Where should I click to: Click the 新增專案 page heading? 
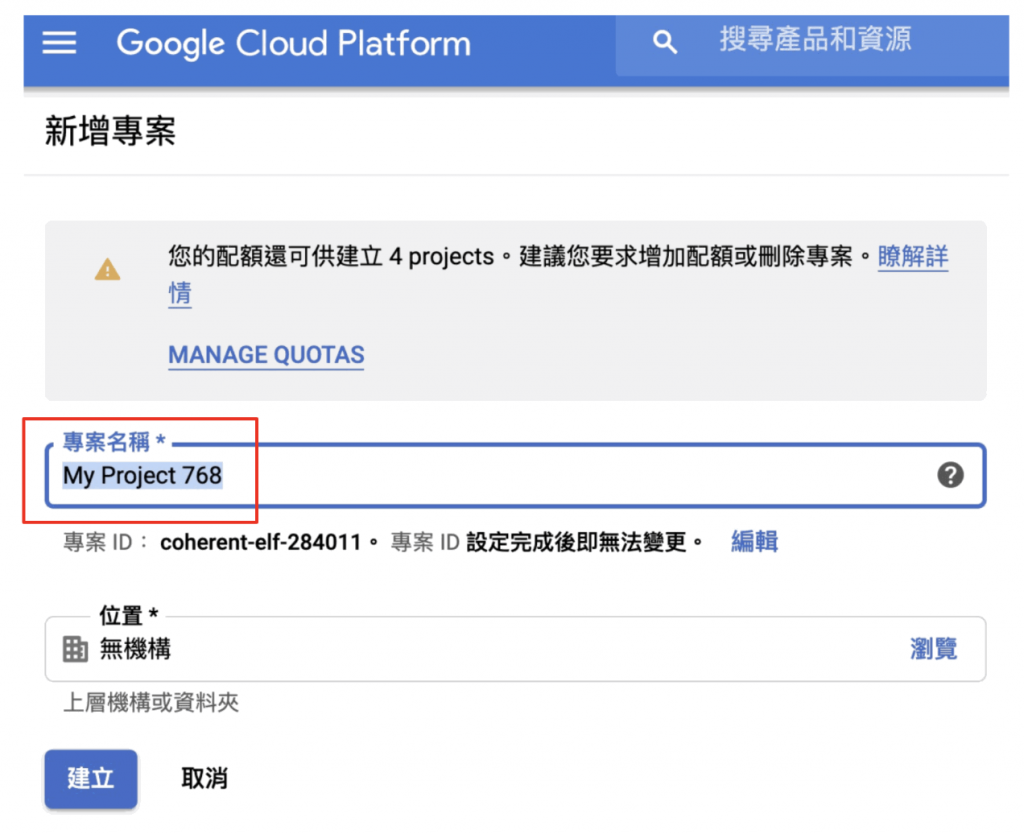(110, 131)
